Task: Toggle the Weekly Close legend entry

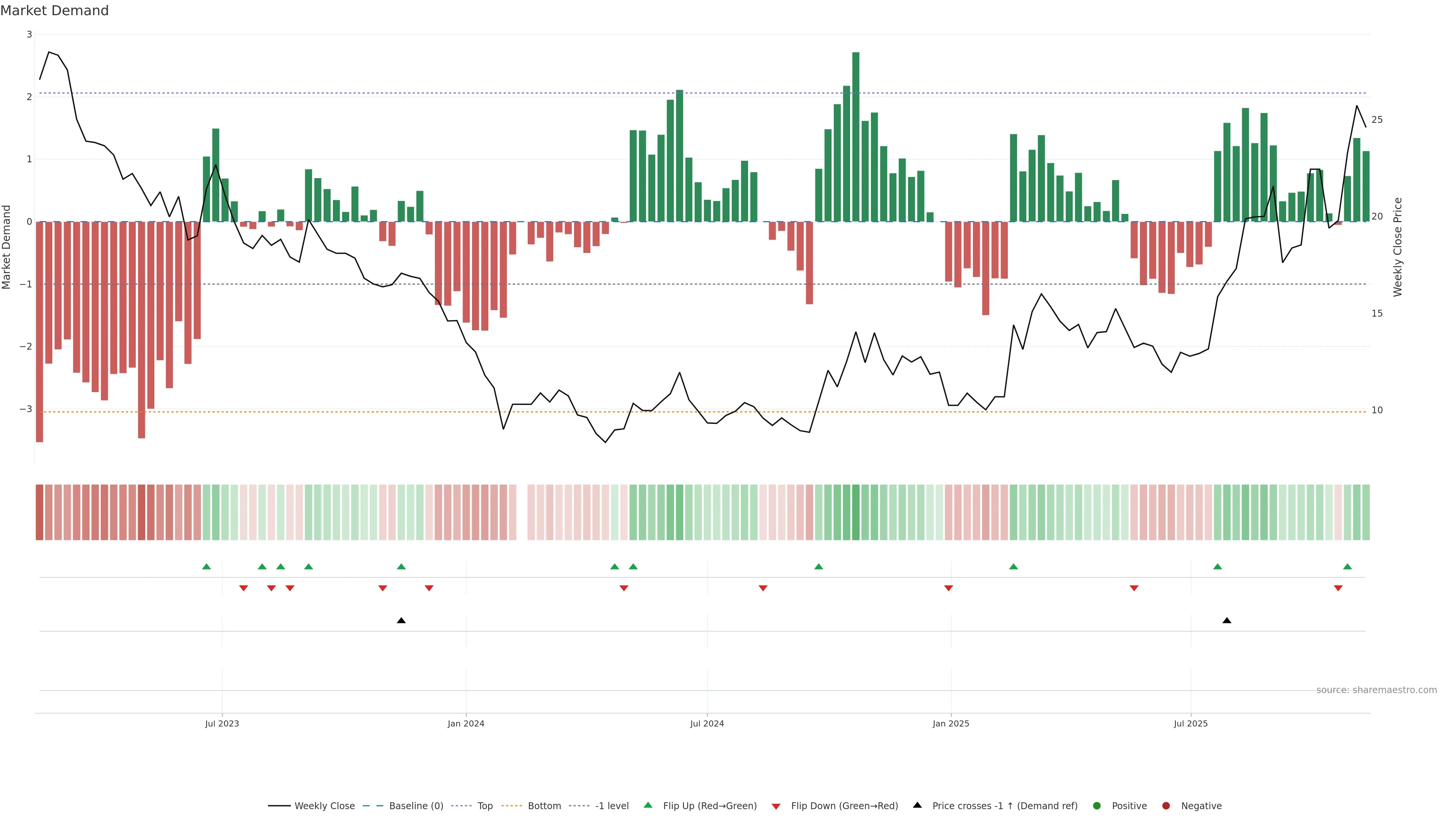Action: pyautogui.click(x=324, y=805)
